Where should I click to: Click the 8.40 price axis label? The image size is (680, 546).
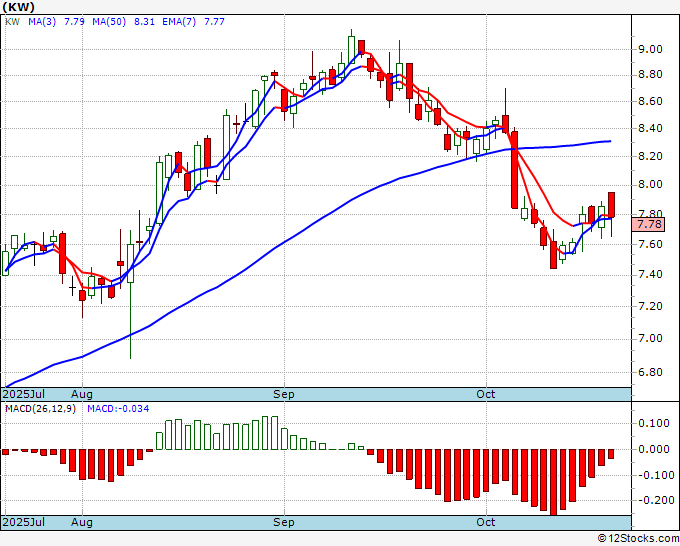click(650, 128)
